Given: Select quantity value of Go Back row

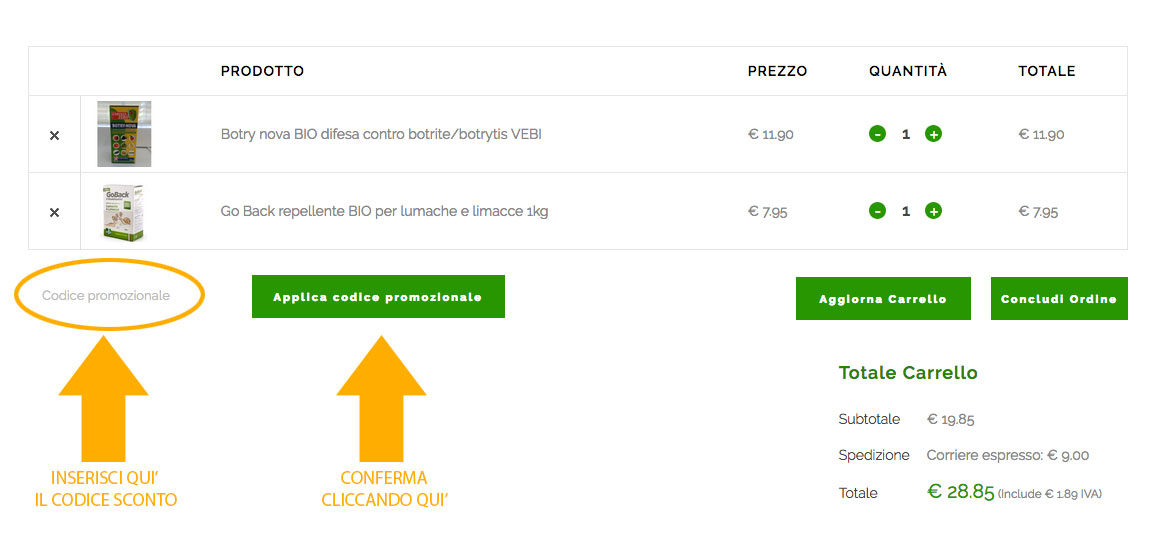Looking at the screenshot, I should click(x=906, y=211).
